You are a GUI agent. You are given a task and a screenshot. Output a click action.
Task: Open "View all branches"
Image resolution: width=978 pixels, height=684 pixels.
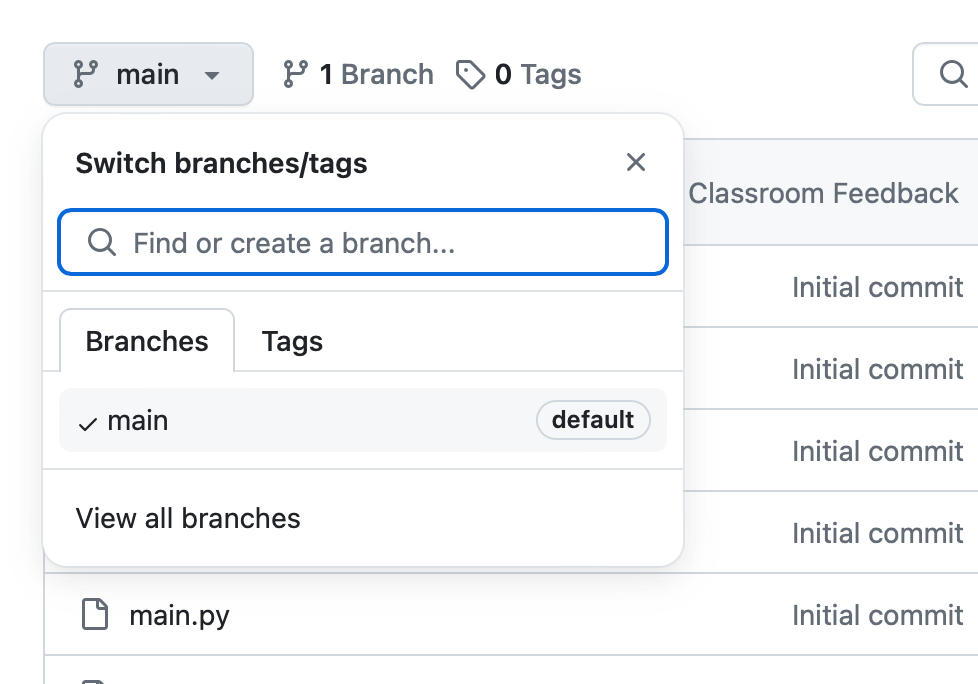(x=188, y=518)
